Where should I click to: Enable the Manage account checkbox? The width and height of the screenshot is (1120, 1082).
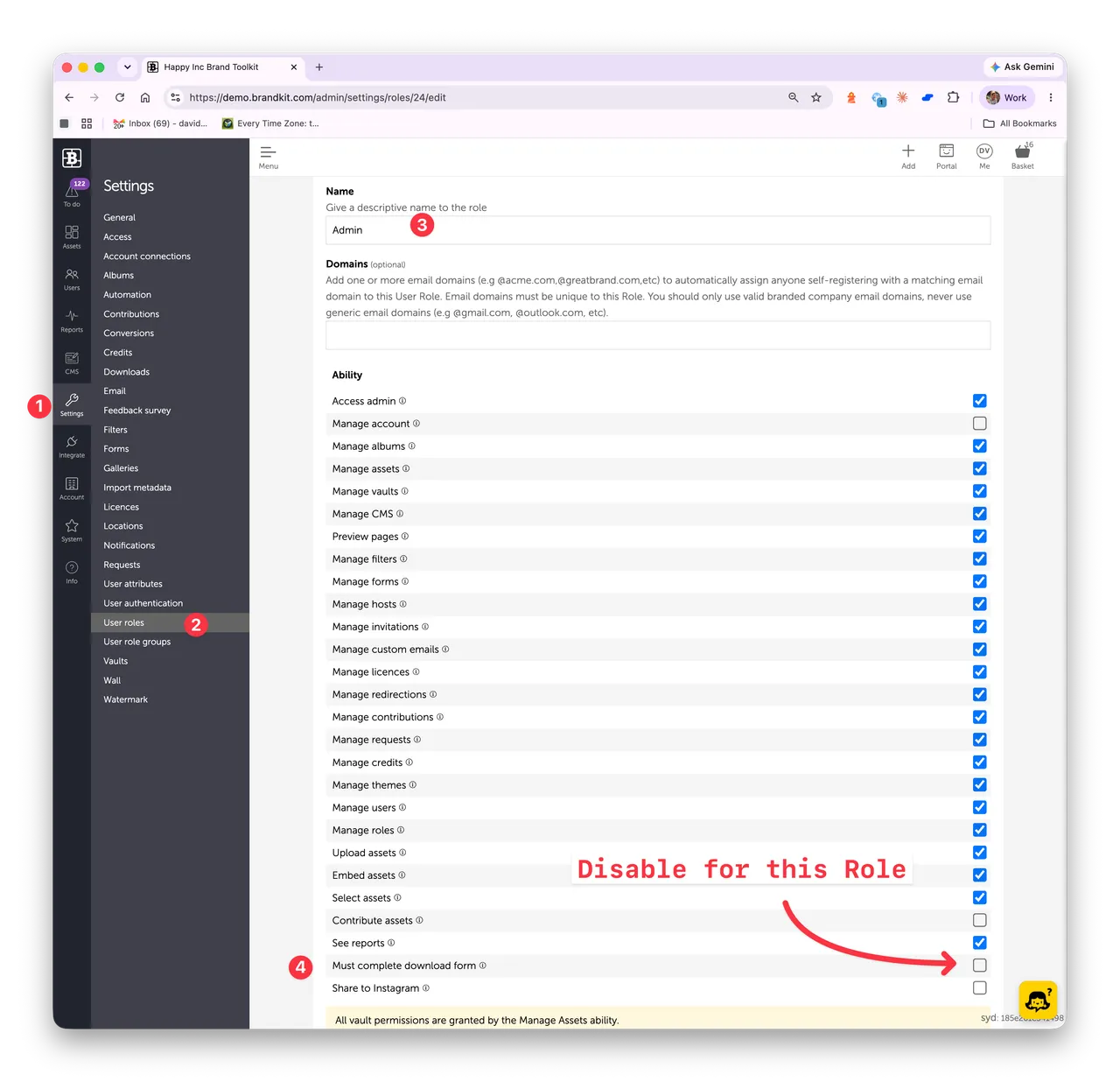pyautogui.click(x=980, y=424)
